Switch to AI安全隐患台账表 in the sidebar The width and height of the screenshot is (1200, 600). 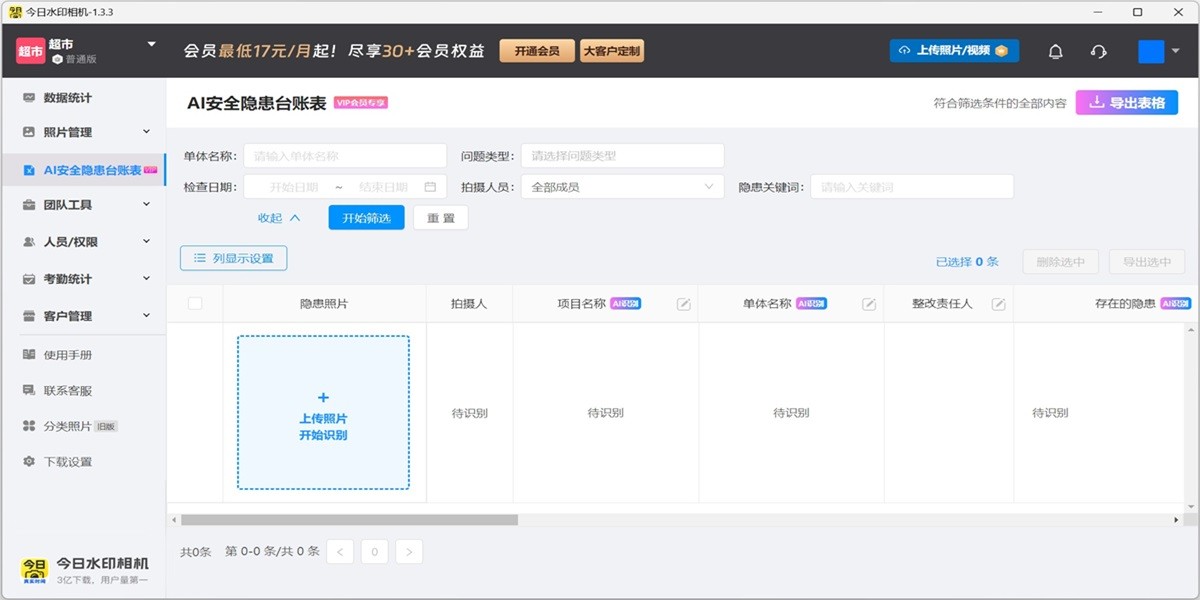pyautogui.click(x=28, y=168)
